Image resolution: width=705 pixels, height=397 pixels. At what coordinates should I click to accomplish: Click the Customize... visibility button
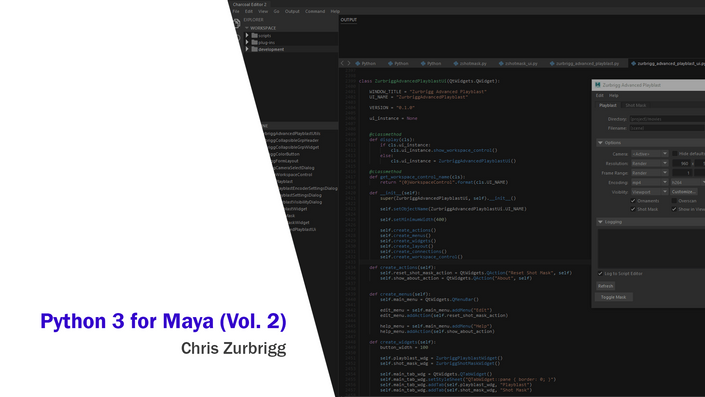click(684, 192)
